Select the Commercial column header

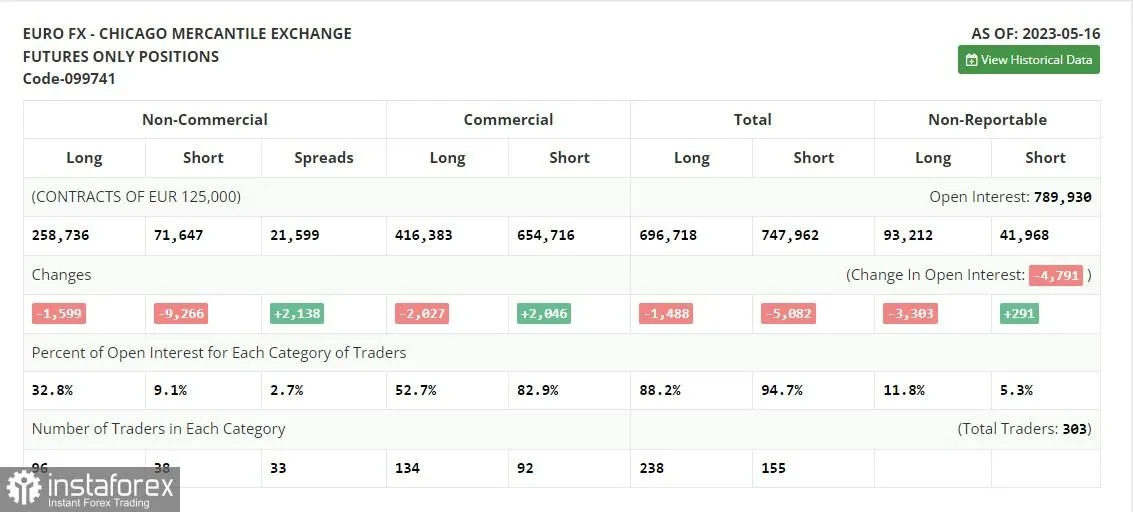[x=508, y=119]
